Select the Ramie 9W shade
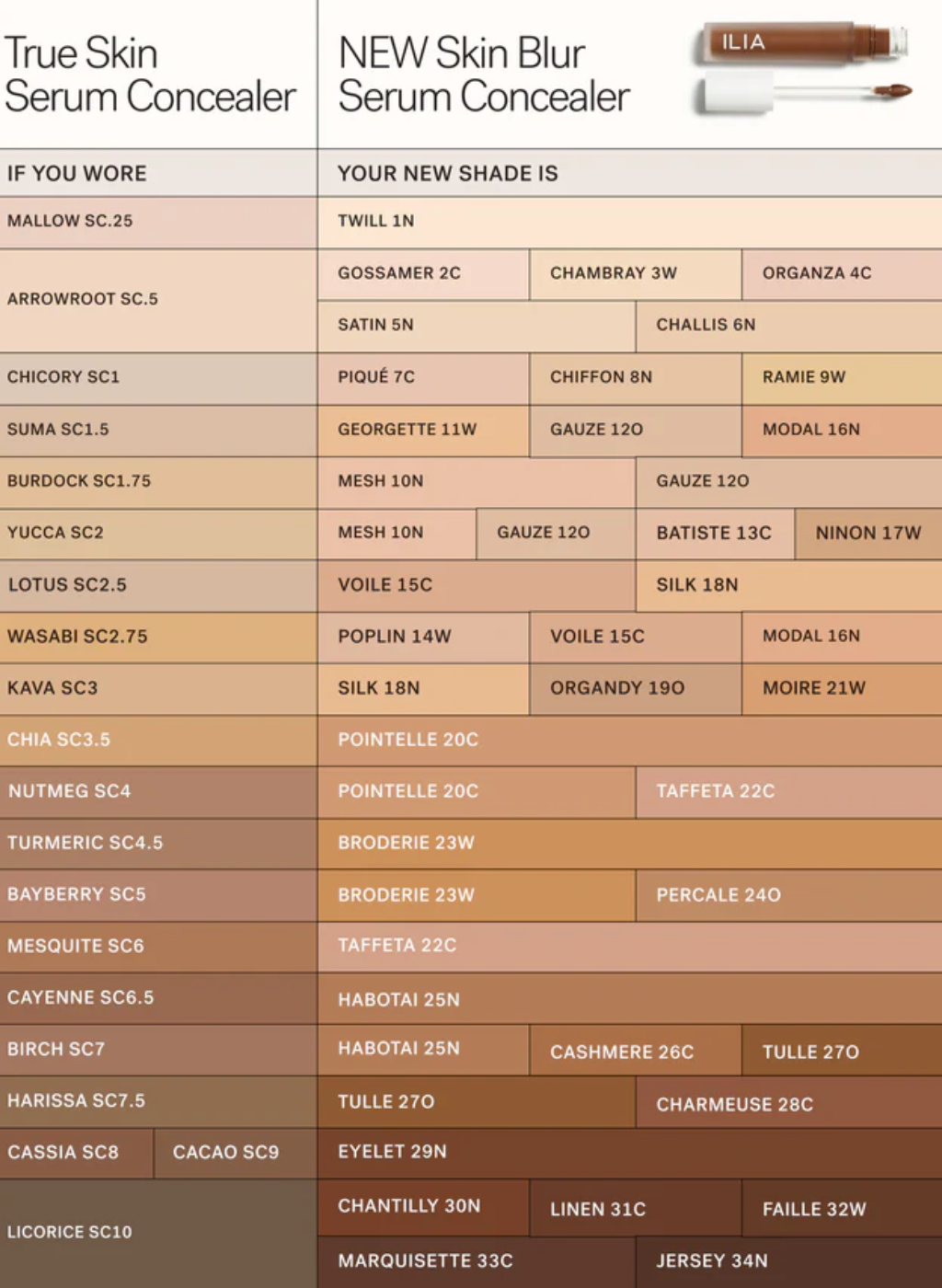942x1288 pixels. (843, 378)
